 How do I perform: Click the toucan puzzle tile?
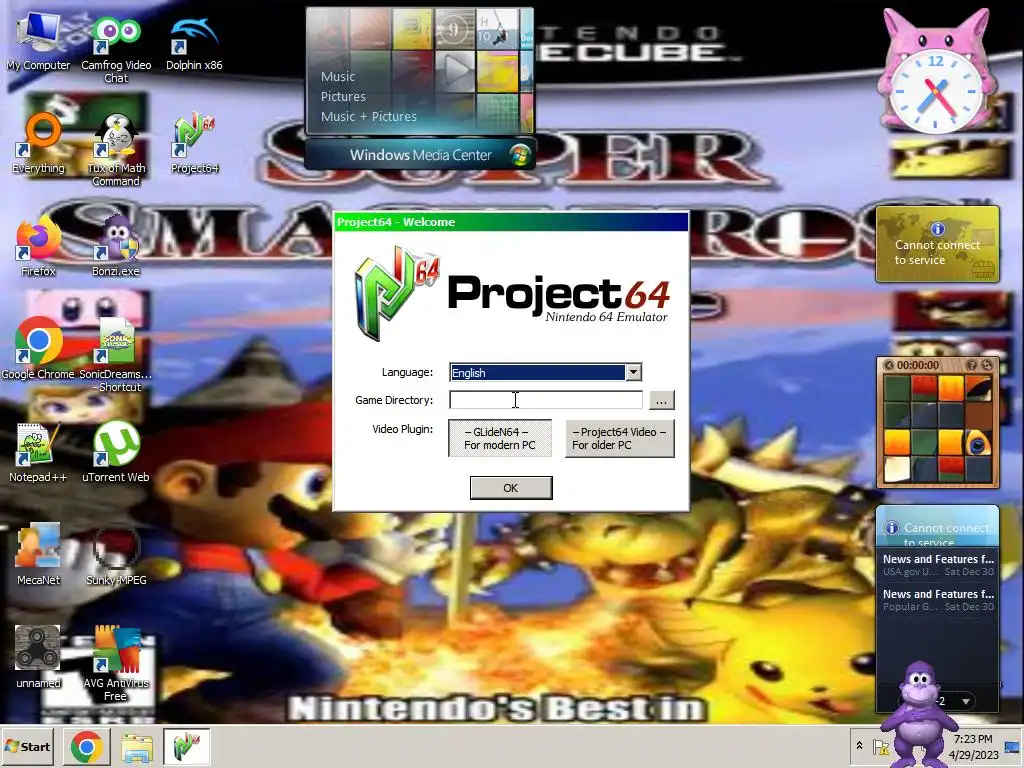point(978,442)
